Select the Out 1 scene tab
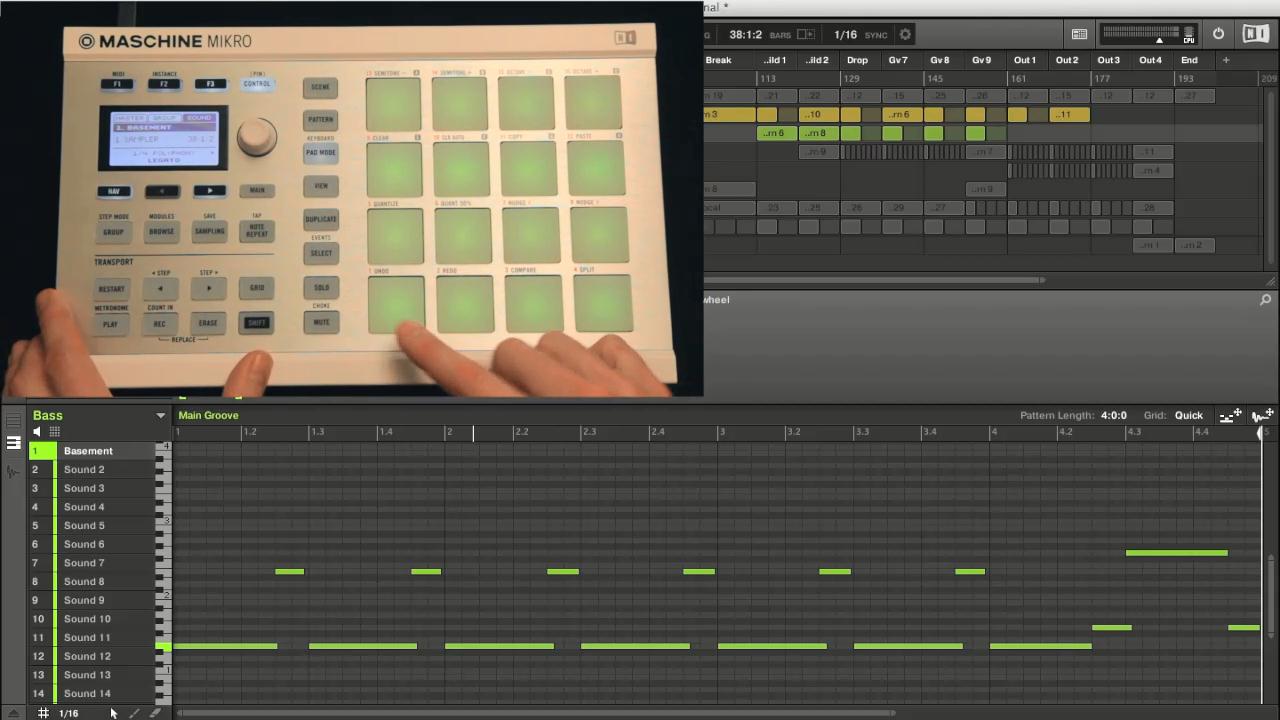The width and height of the screenshot is (1280, 720). [1025, 60]
